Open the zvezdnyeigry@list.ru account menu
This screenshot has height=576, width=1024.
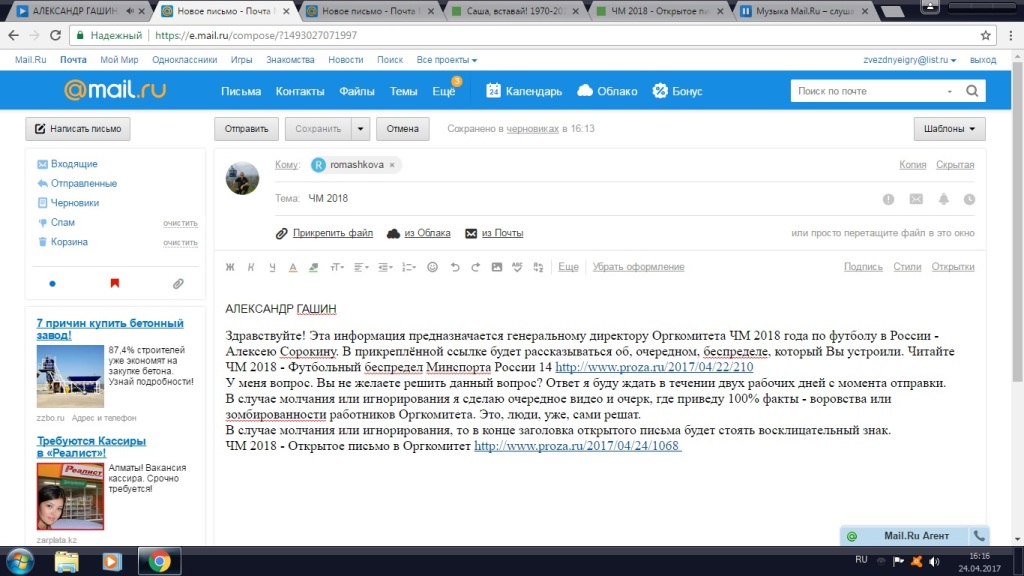910,59
